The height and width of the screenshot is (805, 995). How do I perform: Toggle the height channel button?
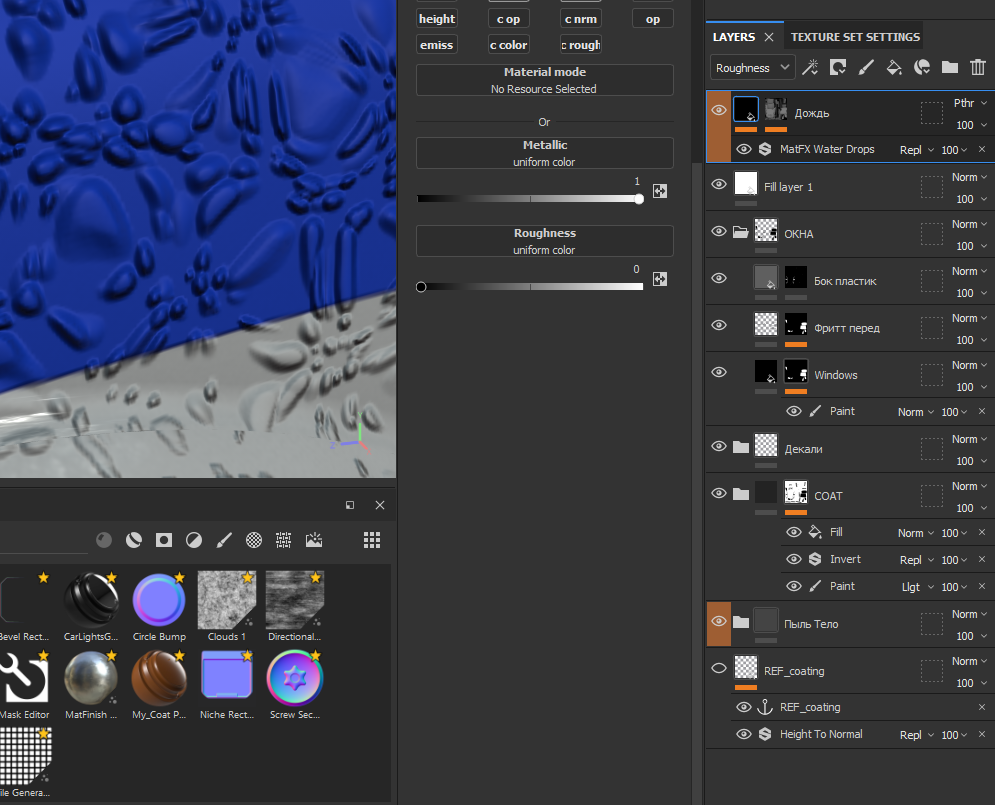click(437, 19)
